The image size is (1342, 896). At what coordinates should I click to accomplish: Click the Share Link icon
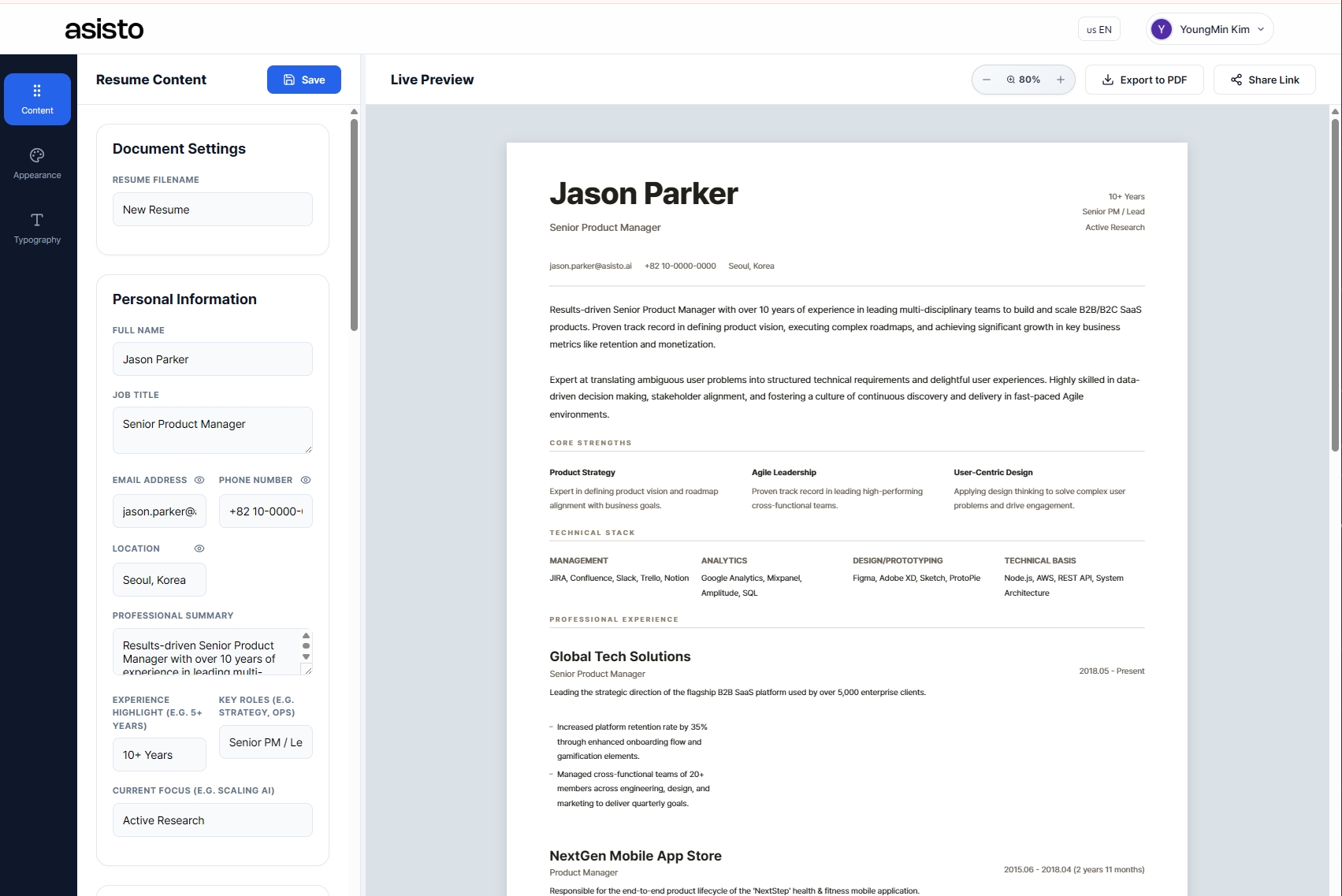click(x=1235, y=79)
